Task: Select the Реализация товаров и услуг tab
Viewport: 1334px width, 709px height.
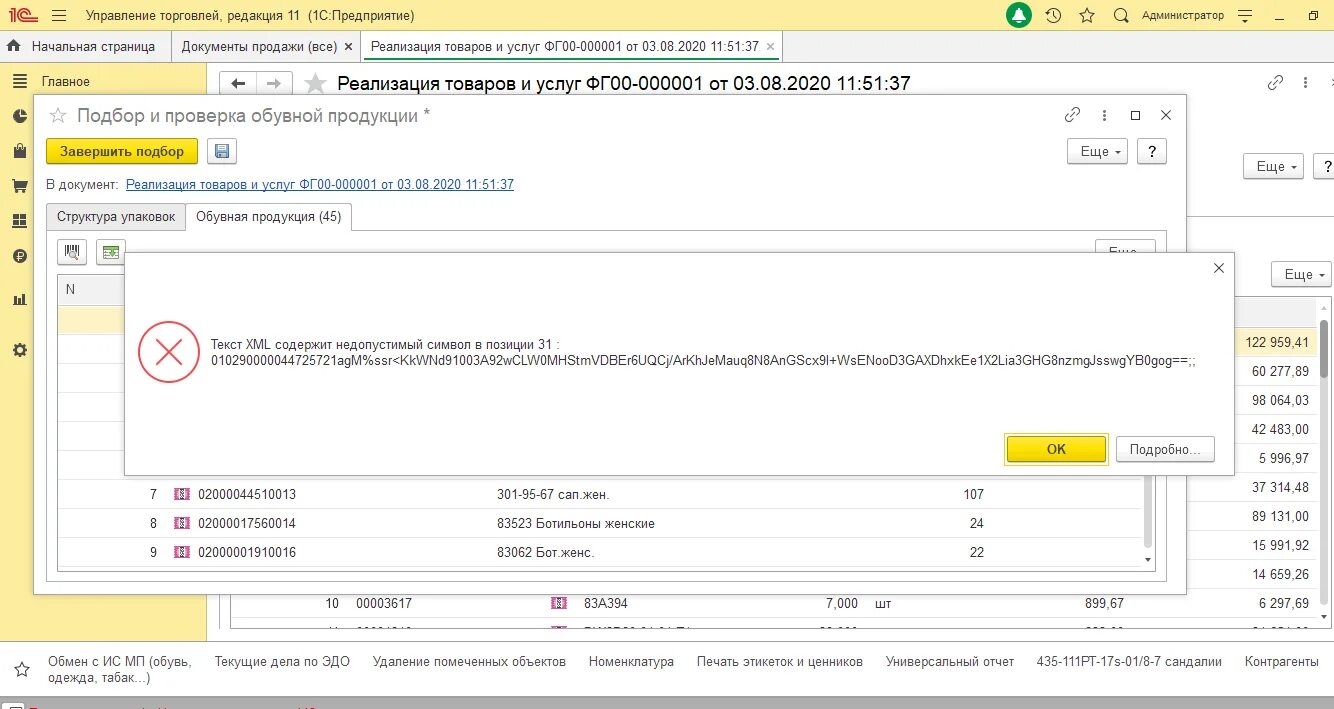Action: pyautogui.click(x=571, y=46)
